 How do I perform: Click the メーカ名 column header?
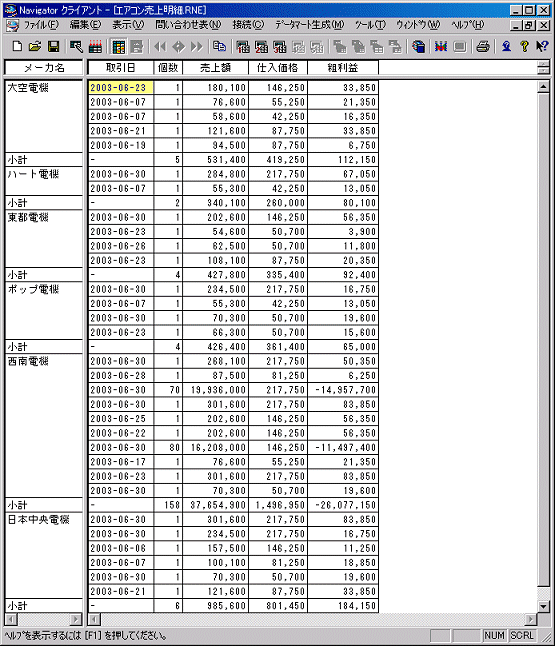44,68
